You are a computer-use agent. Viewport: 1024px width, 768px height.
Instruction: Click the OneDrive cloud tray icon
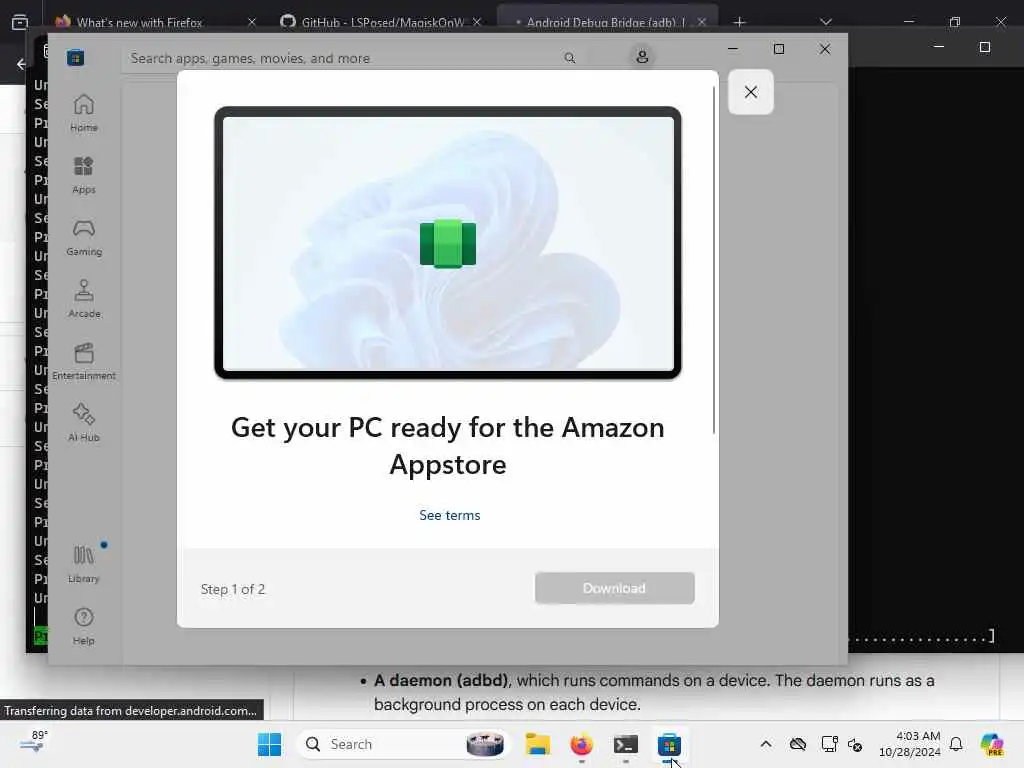pos(797,744)
